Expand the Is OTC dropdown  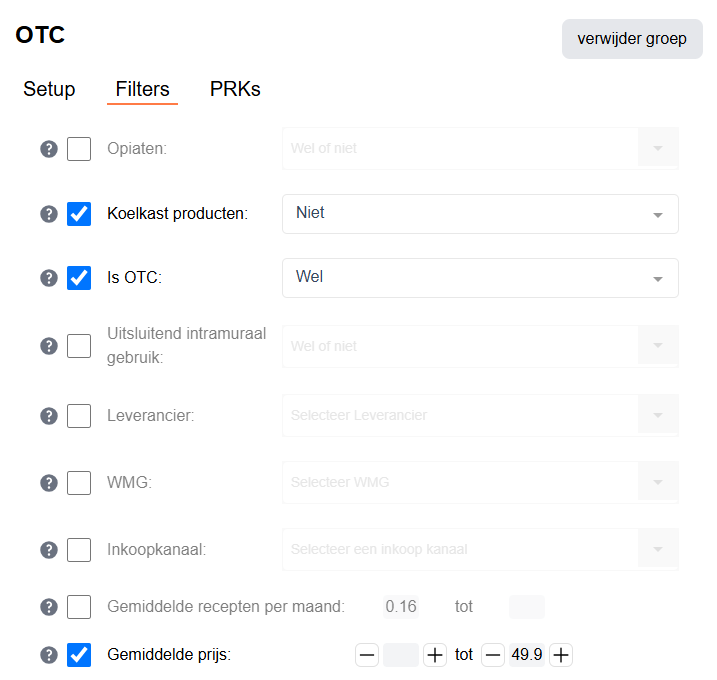(480, 278)
